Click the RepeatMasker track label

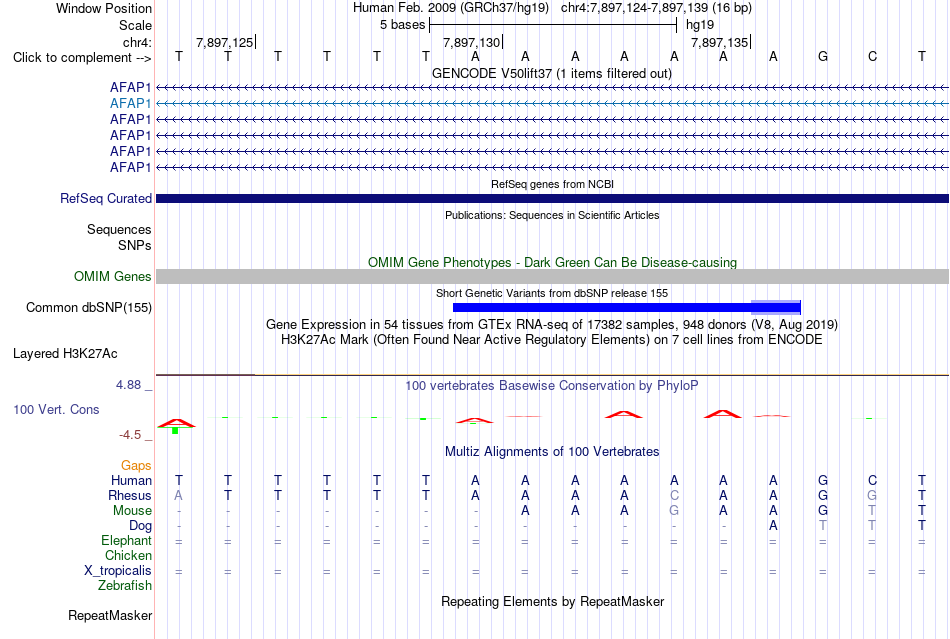[110, 616]
